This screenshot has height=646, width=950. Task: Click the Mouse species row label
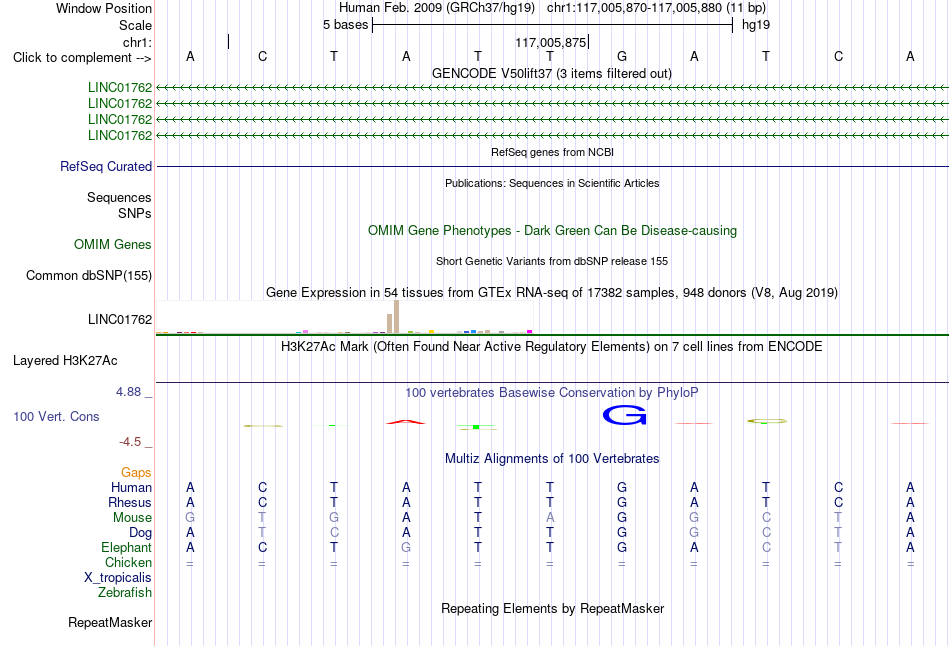[132, 518]
